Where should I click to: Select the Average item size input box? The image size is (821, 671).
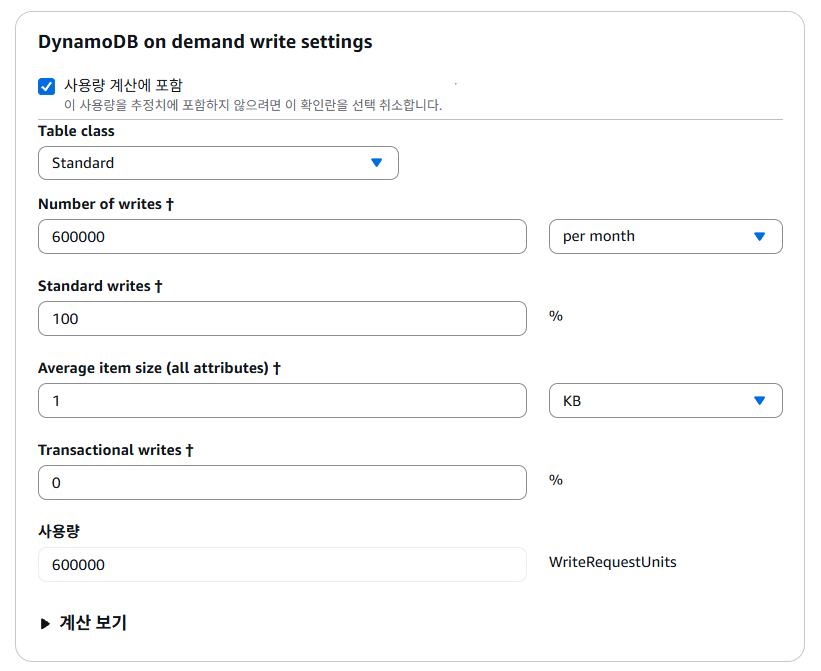(282, 401)
